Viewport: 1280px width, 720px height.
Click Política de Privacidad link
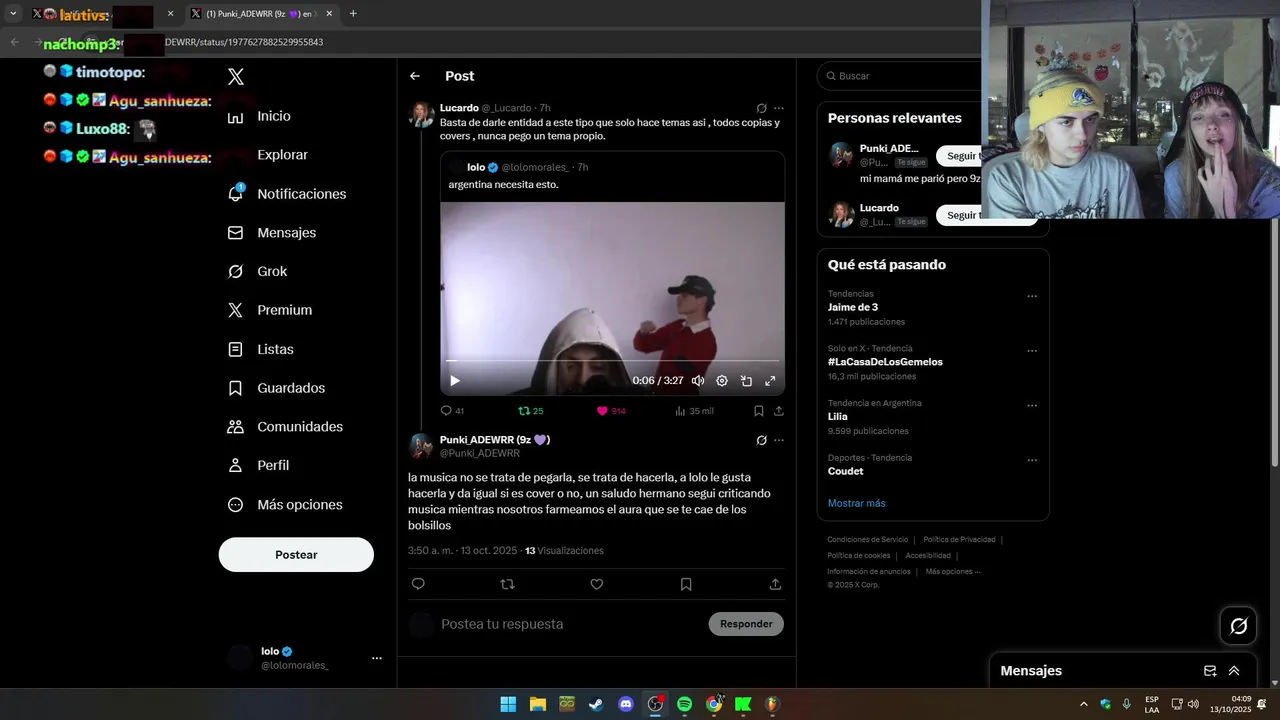959,540
